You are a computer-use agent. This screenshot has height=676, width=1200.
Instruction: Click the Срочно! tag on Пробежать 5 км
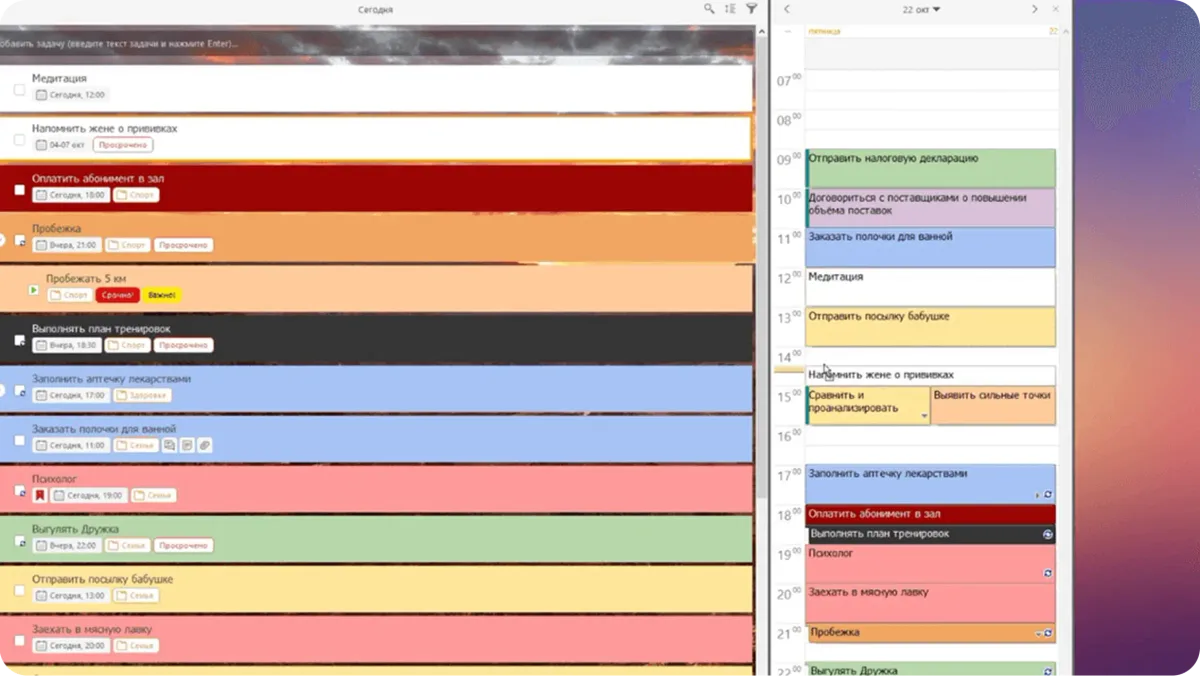tap(118, 295)
